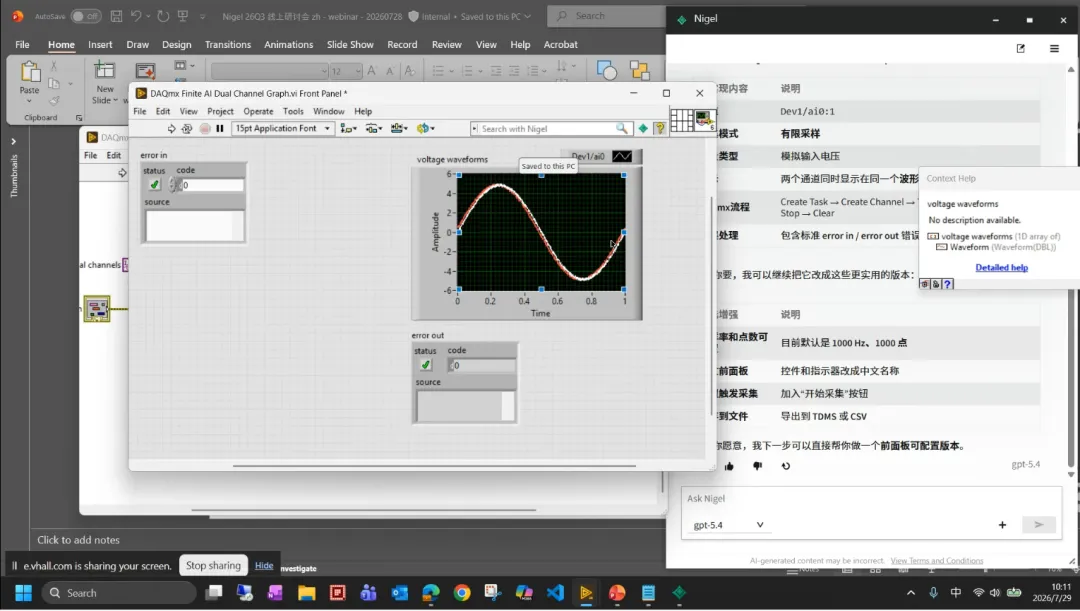Toggle the error in status checkmark
The image size is (1080, 611).
[x=154, y=185]
